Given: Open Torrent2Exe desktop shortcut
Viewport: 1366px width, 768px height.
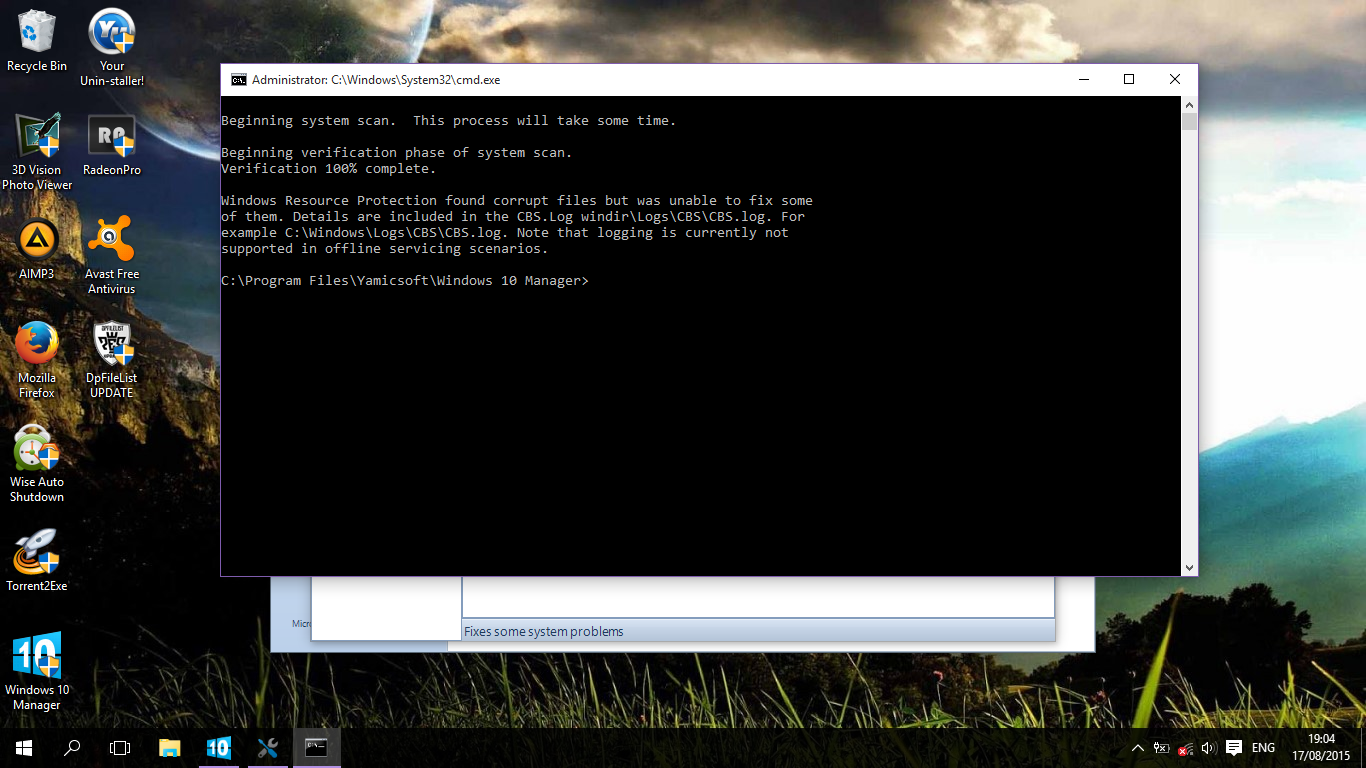Looking at the screenshot, I should click(x=37, y=552).
